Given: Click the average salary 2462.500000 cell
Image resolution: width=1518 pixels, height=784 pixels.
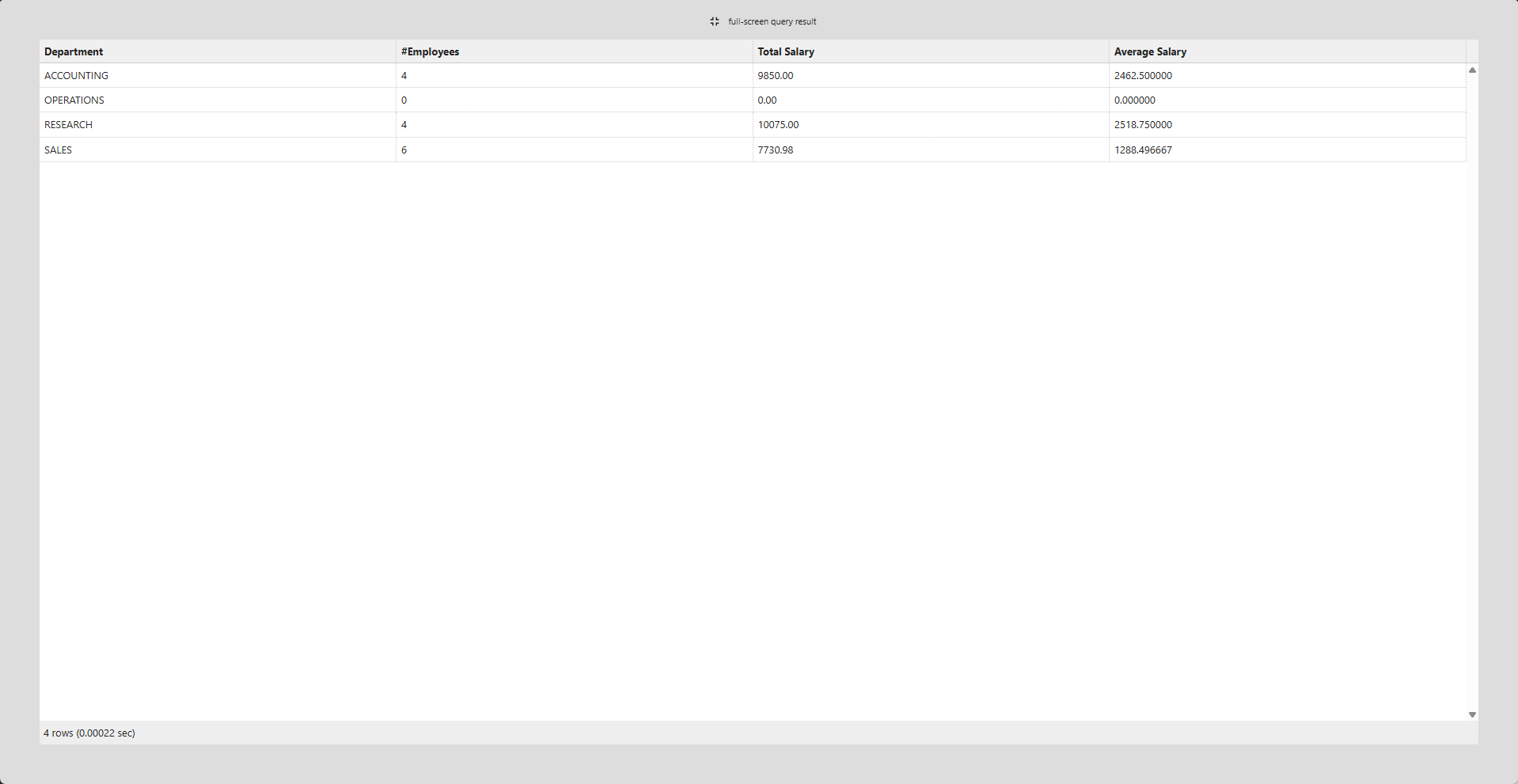Looking at the screenshot, I should pyautogui.click(x=1143, y=75).
